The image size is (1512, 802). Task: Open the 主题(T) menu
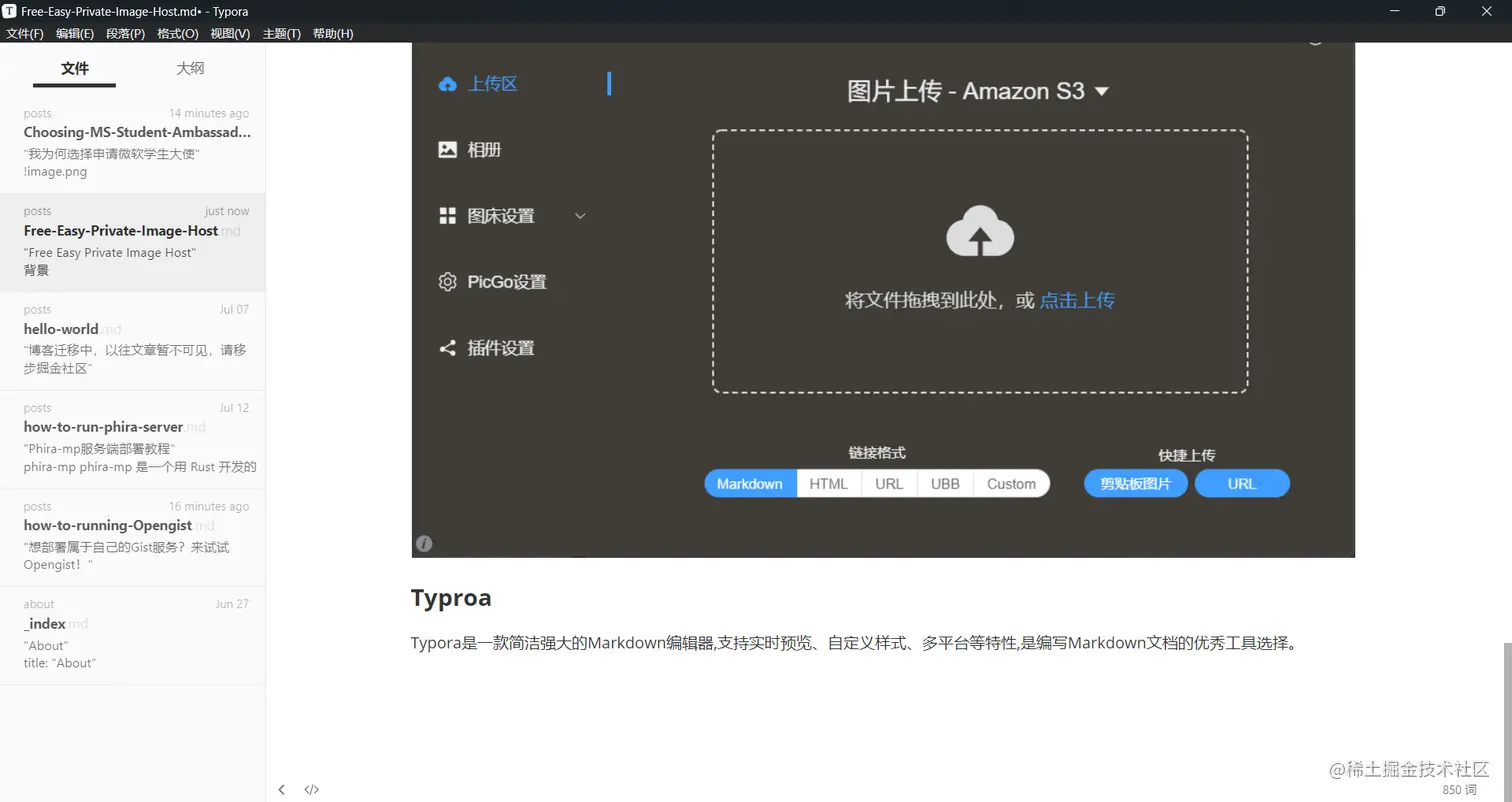[282, 33]
